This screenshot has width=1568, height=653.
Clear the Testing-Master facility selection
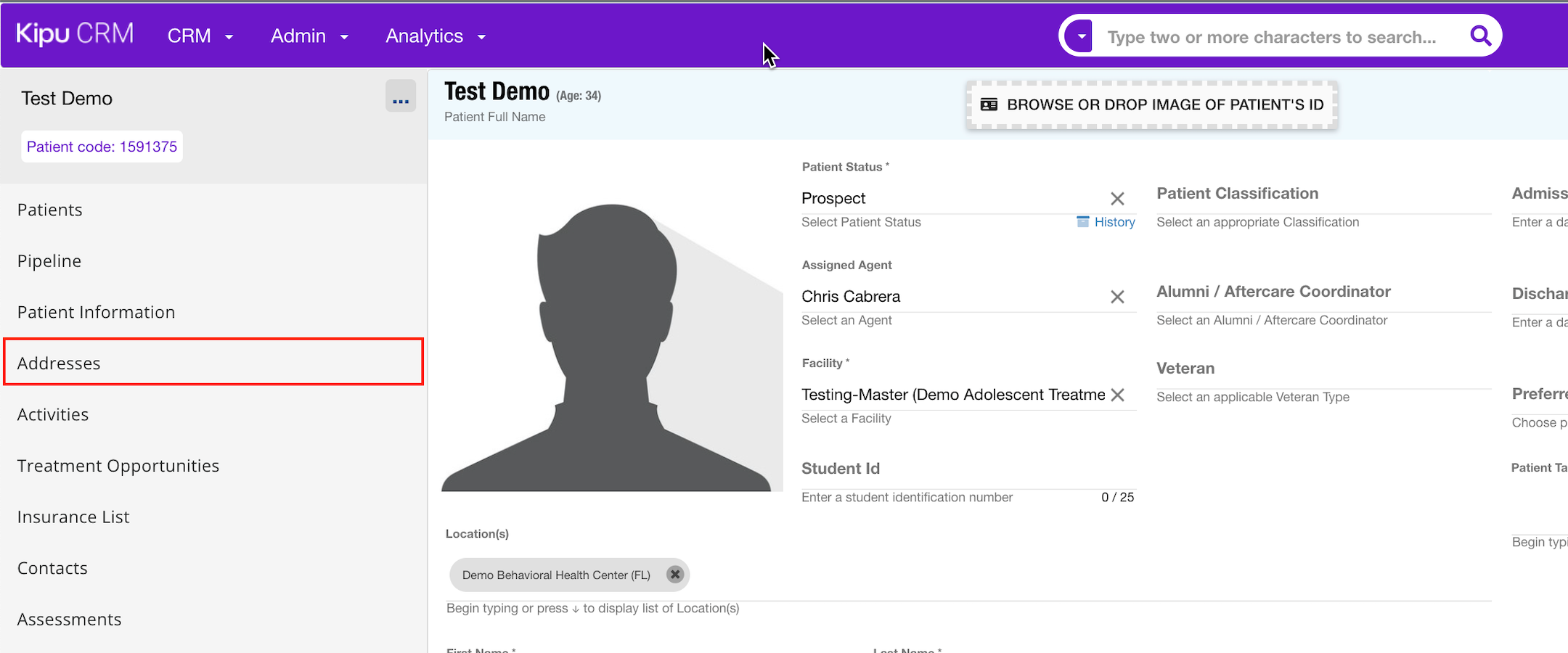tap(1118, 395)
